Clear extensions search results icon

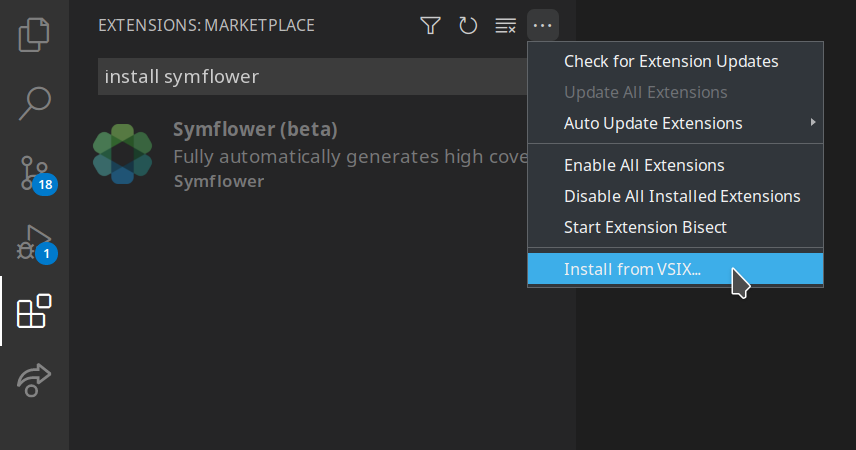(x=506, y=26)
